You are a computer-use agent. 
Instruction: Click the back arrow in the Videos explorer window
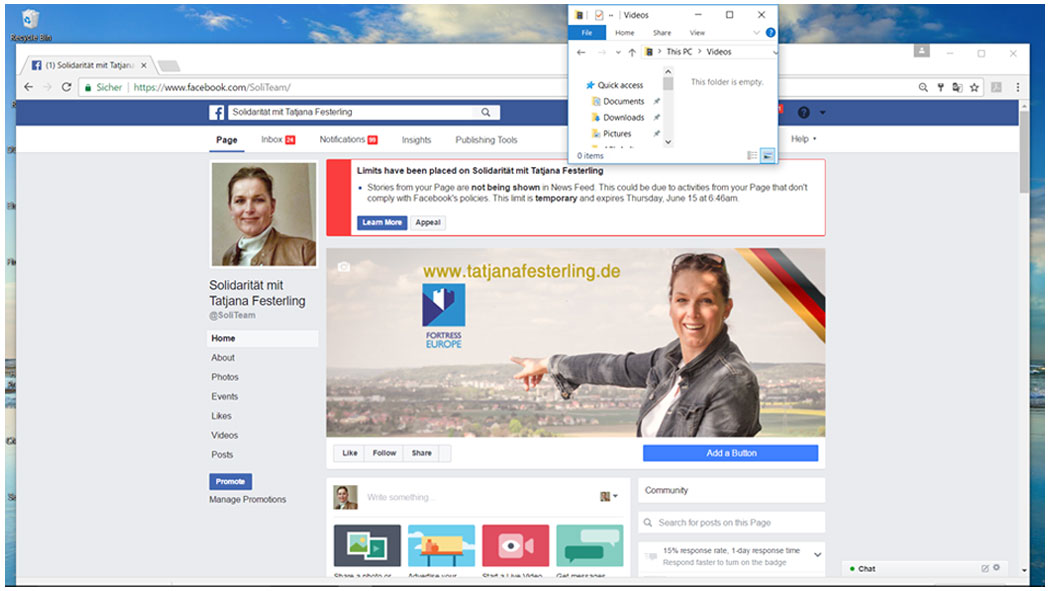[581, 52]
